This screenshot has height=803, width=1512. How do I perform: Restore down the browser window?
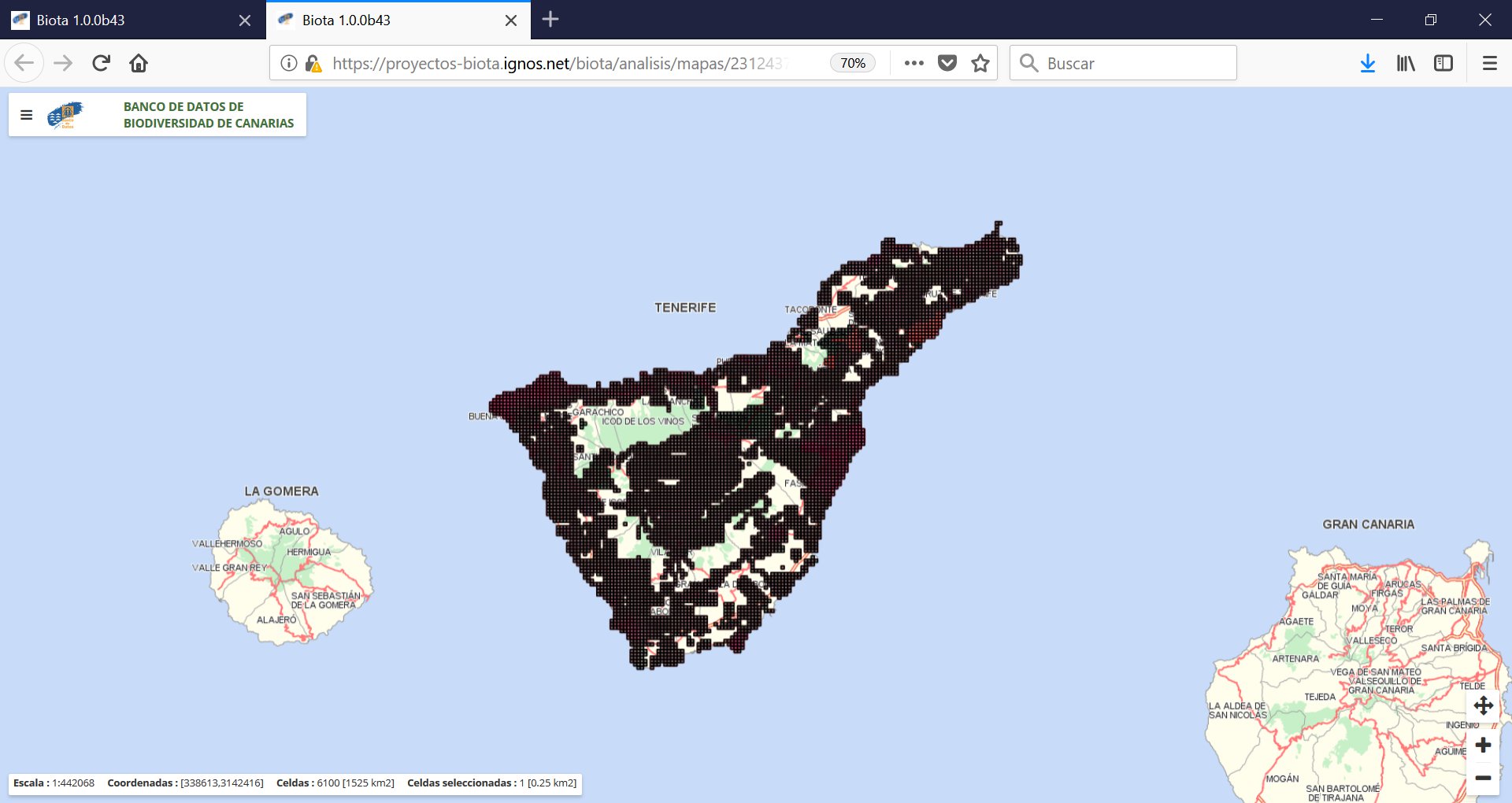click(x=1431, y=20)
